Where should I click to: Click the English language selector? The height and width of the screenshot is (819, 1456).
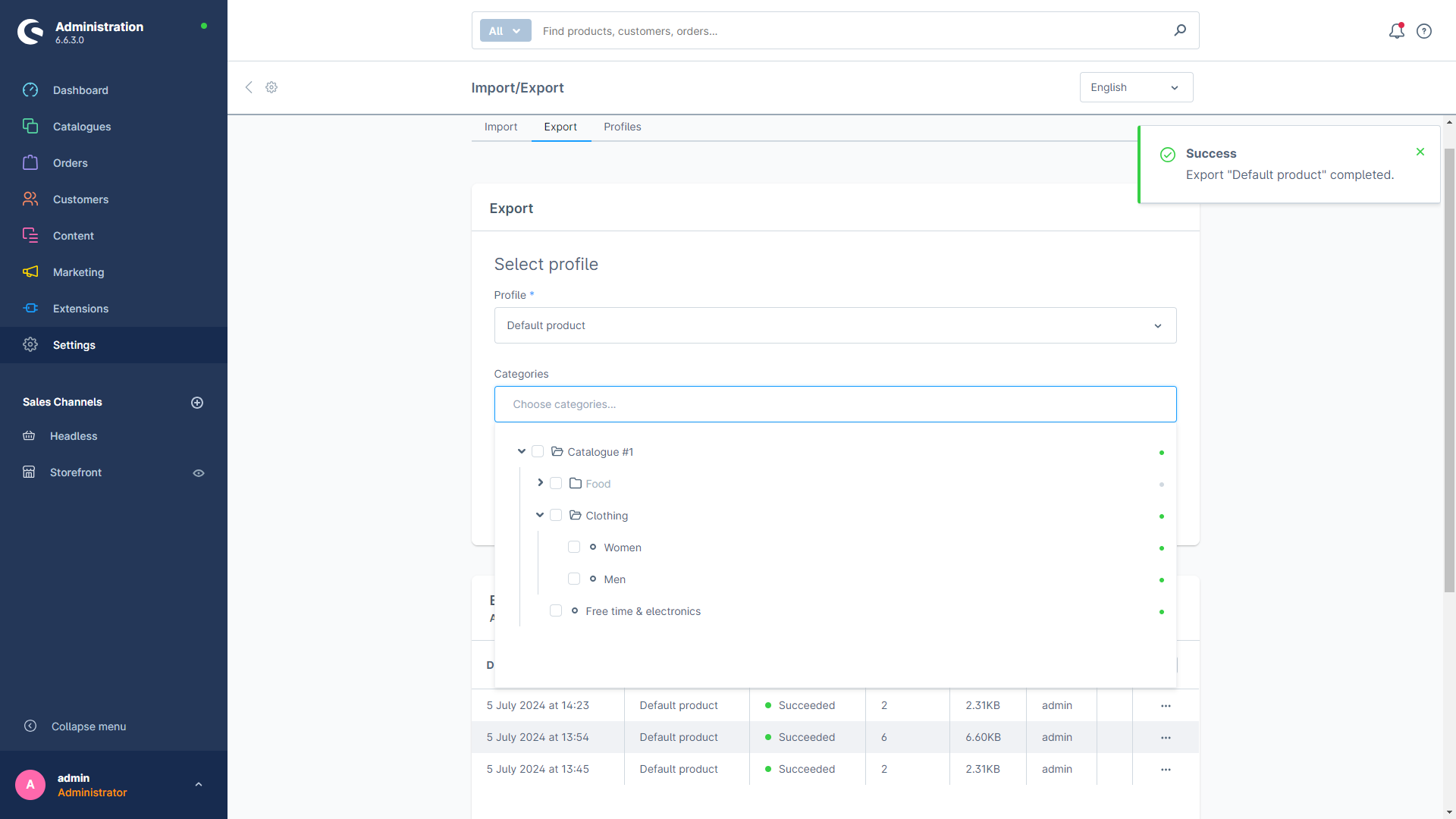(x=1136, y=87)
